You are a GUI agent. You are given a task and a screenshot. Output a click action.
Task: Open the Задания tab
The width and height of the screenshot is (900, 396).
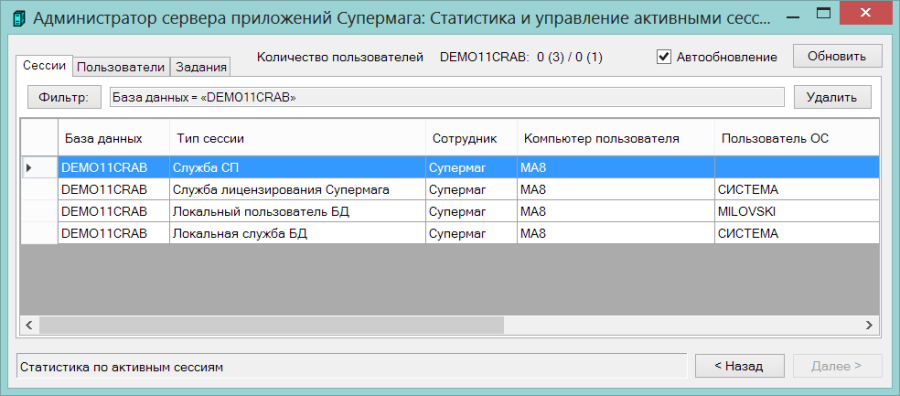coord(201,67)
